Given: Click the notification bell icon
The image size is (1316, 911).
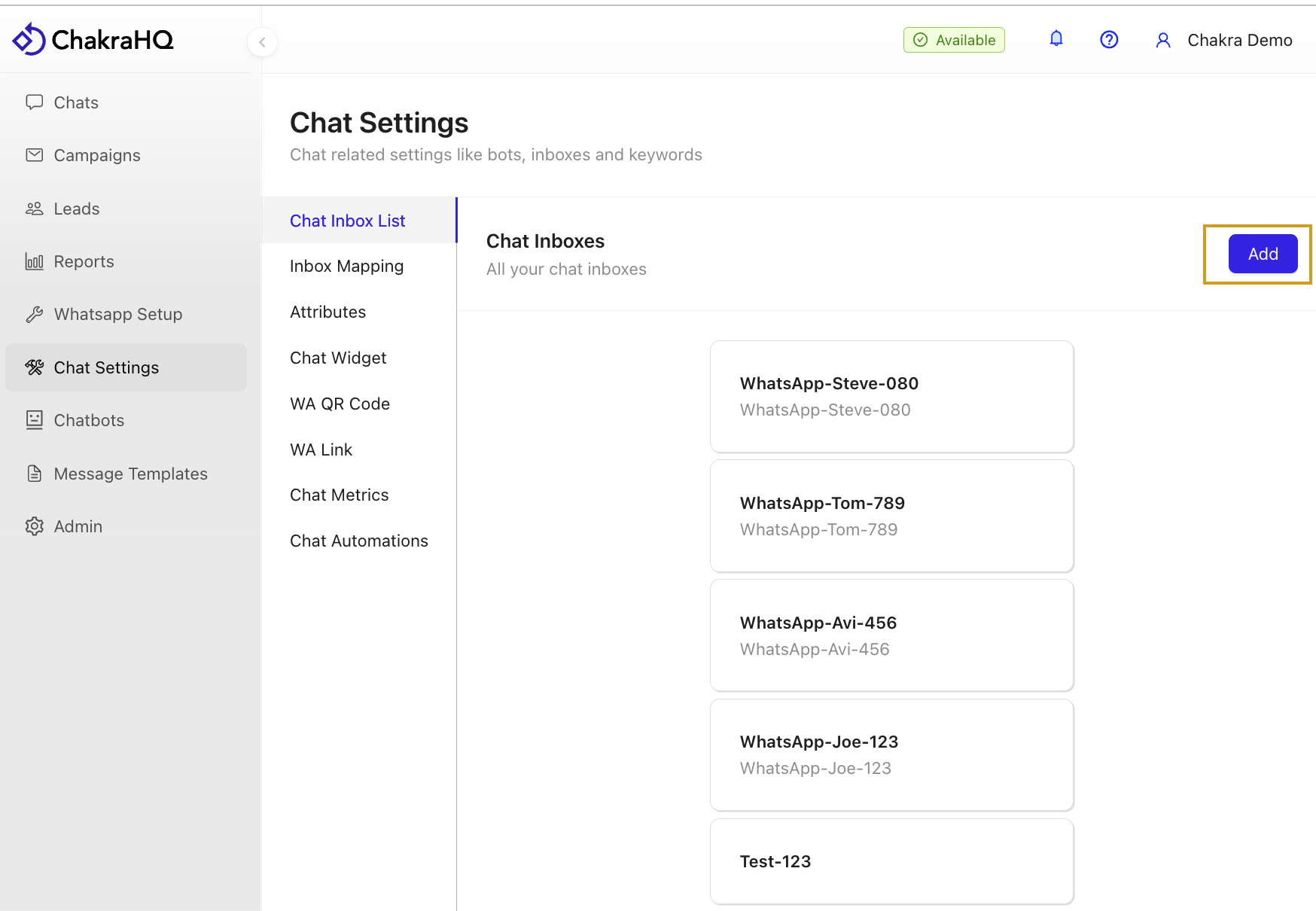Looking at the screenshot, I should coord(1056,39).
